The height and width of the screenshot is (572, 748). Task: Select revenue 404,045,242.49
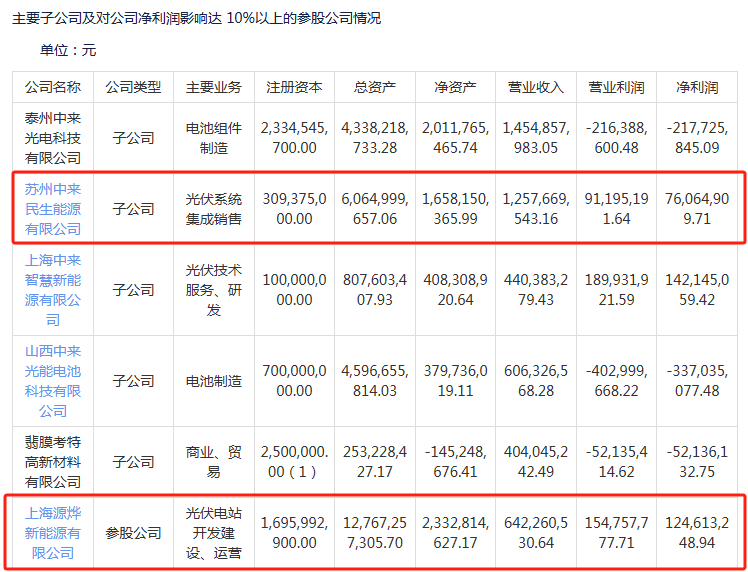pyautogui.click(x=536, y=462)
